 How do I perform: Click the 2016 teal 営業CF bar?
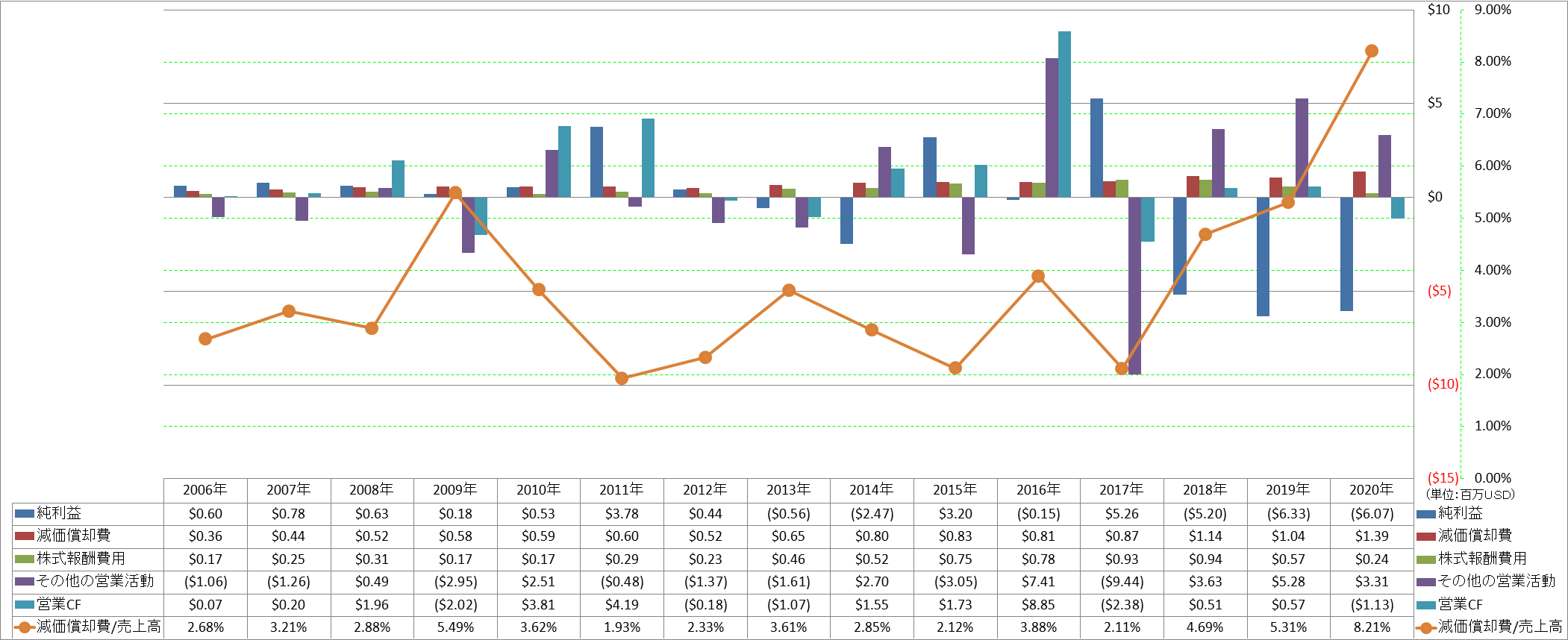click(x=1064, y=114)
